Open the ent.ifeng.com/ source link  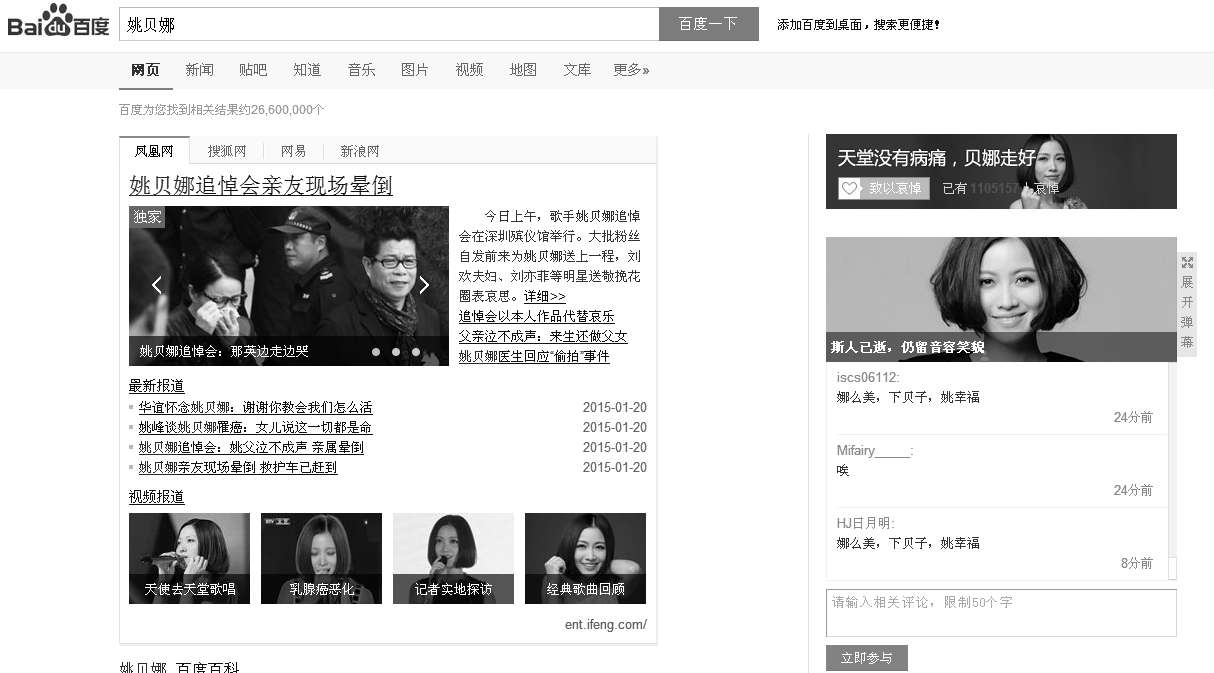605,625
